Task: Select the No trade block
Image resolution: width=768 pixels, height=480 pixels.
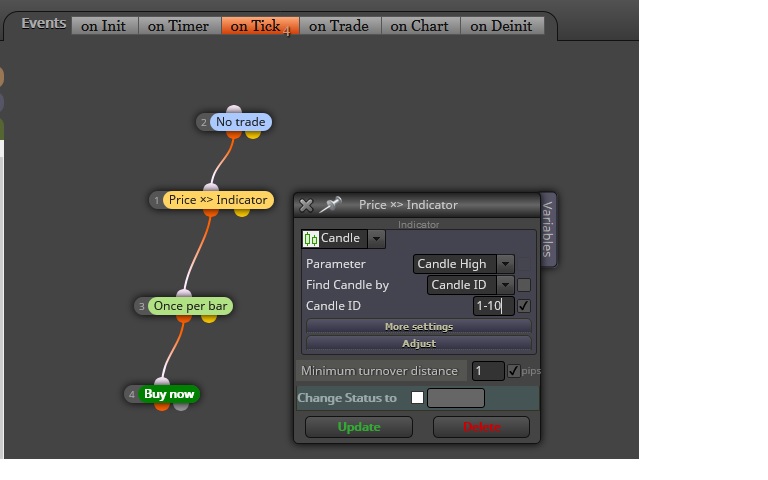Action: tap(240, 122)
